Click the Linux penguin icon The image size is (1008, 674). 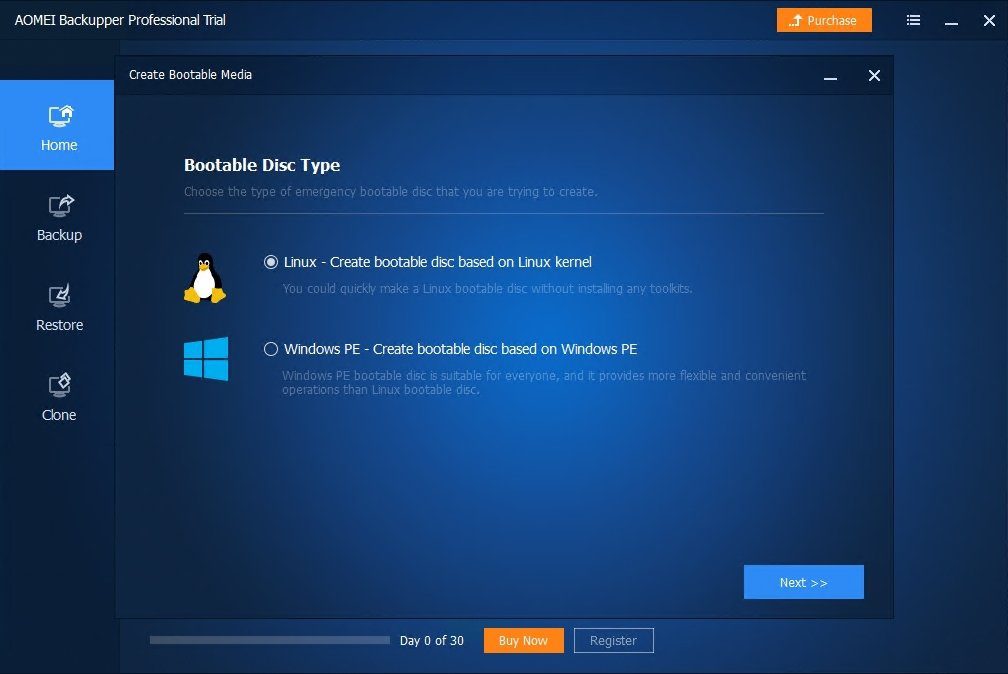(205, 278)
